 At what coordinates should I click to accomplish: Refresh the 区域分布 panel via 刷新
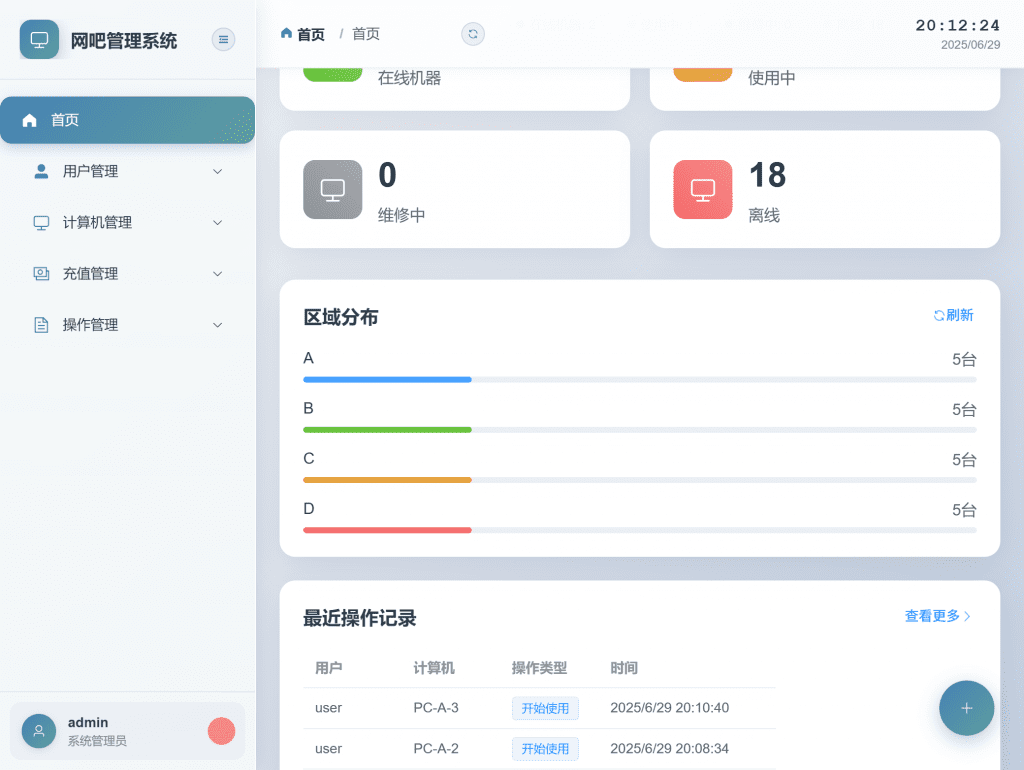(953, 315)
